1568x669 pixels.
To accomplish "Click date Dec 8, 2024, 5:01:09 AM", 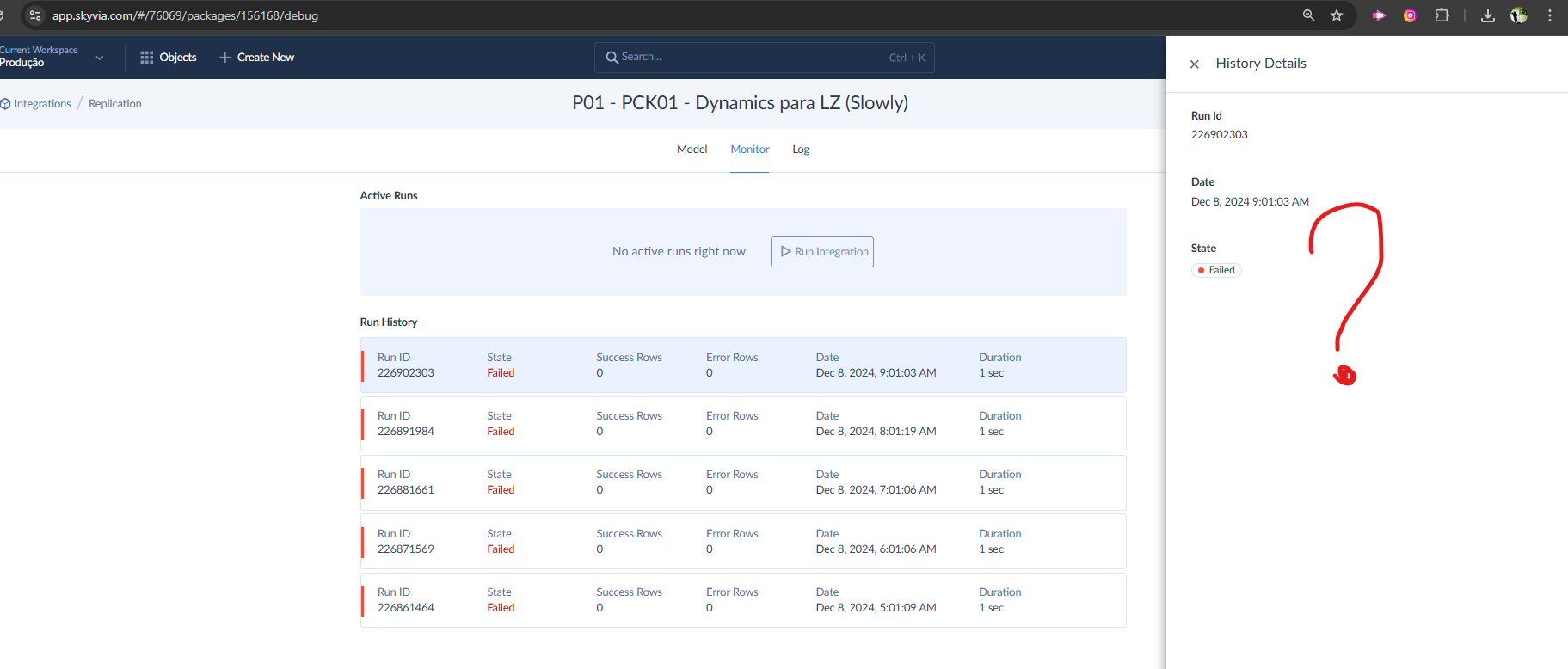I will pos(876,608).
